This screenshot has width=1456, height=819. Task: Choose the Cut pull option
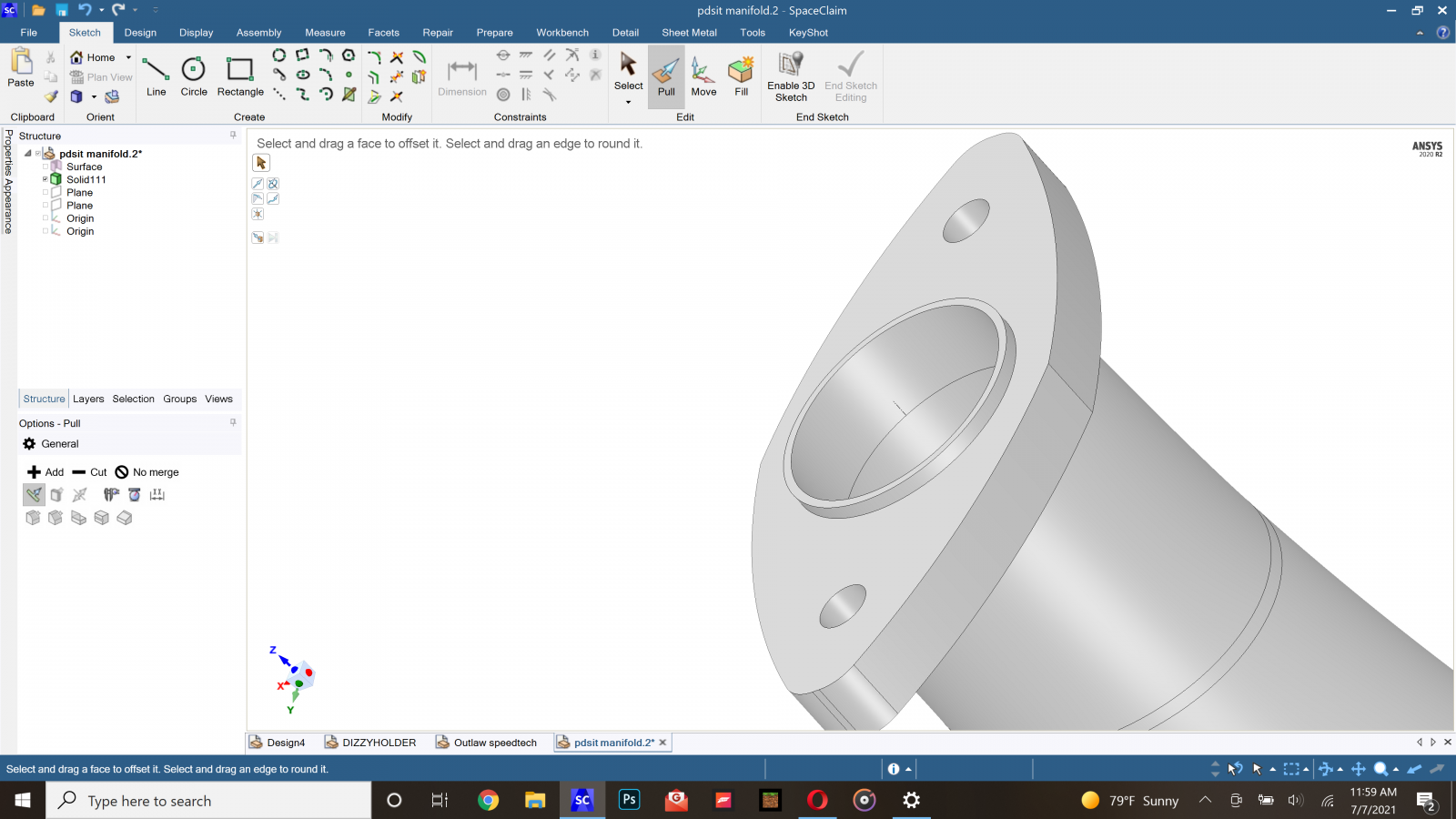click(x=89, y=472)
